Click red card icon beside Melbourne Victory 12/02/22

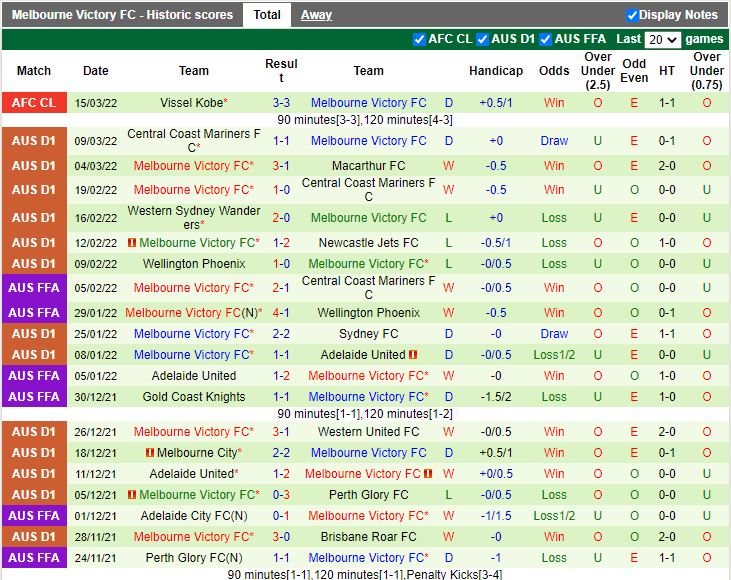pos(132,242)
